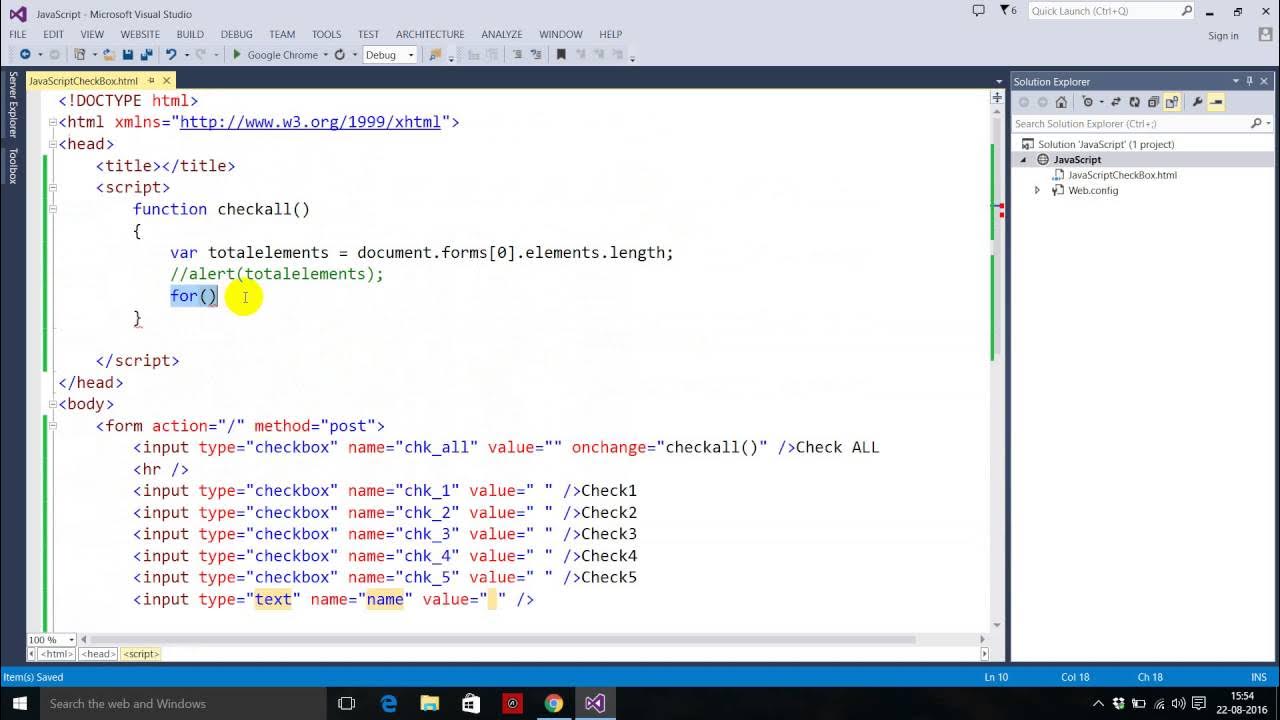Collapse the checkall function outlining toggle
Viewport: 1280px width, 720px height.
[x=53, y=209]
